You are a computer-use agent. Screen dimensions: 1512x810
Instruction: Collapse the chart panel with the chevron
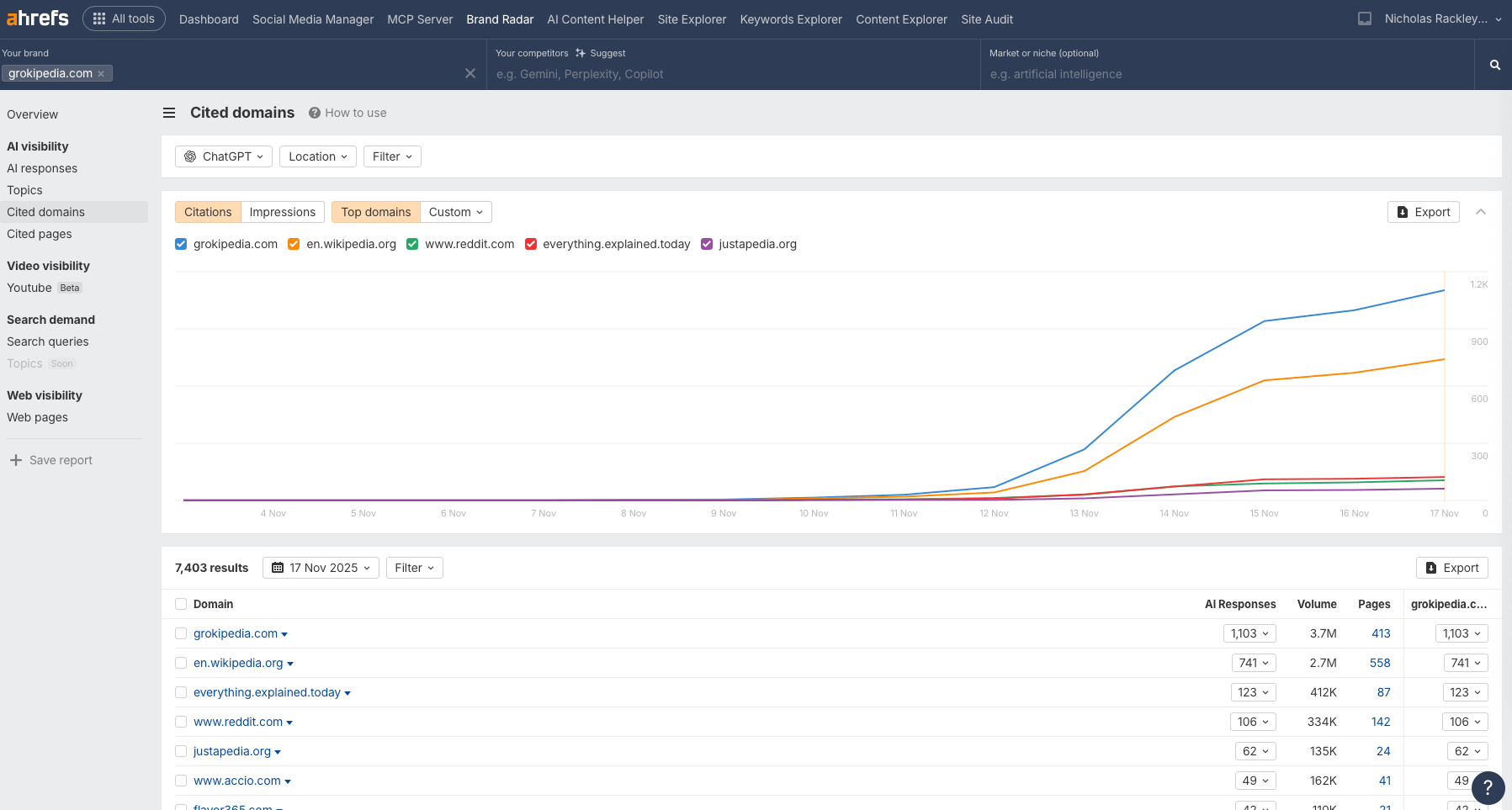pyautogui.click(x=1482, y=212)
